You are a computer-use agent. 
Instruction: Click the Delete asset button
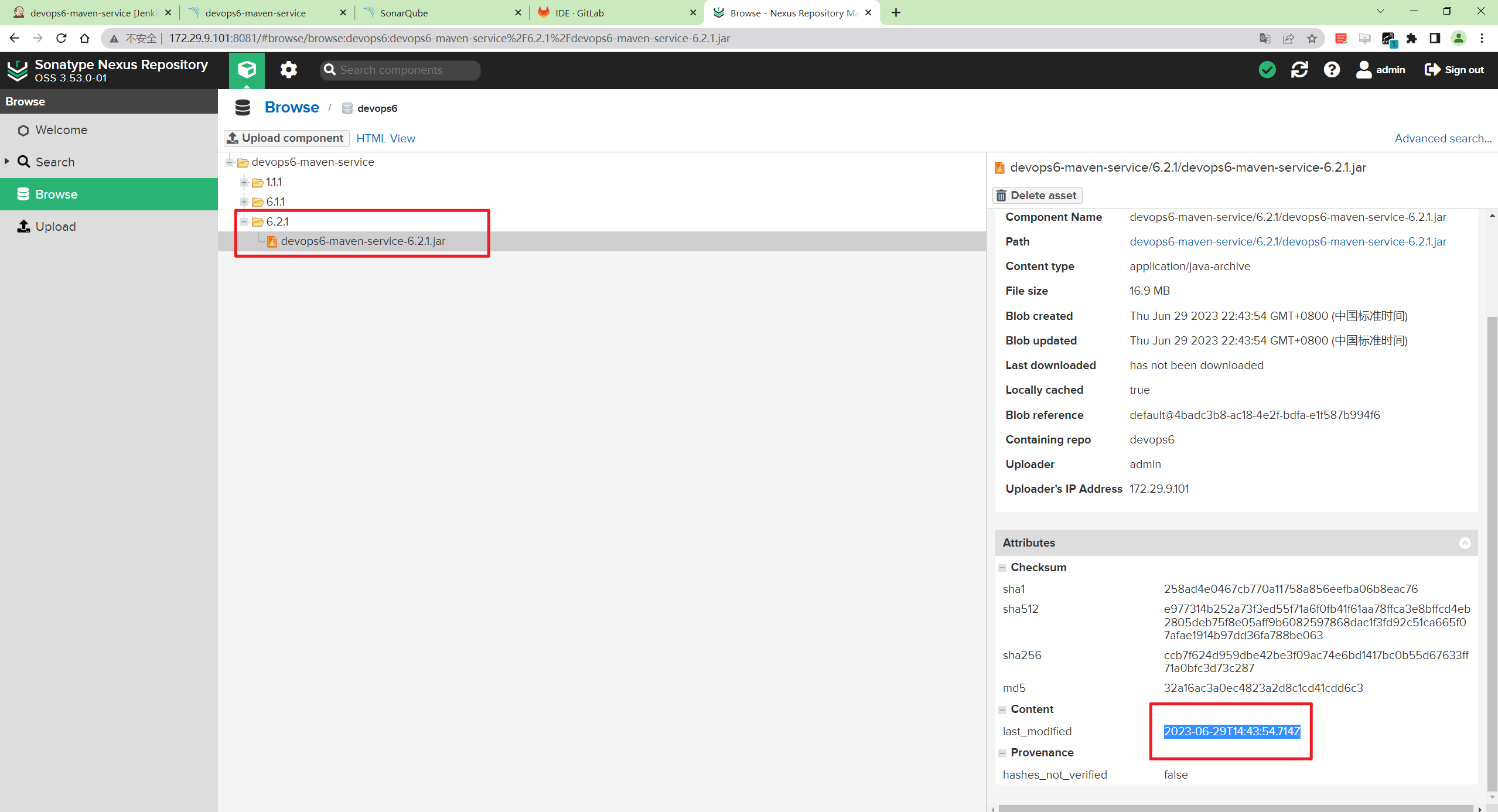click(x=1037, y=195)
